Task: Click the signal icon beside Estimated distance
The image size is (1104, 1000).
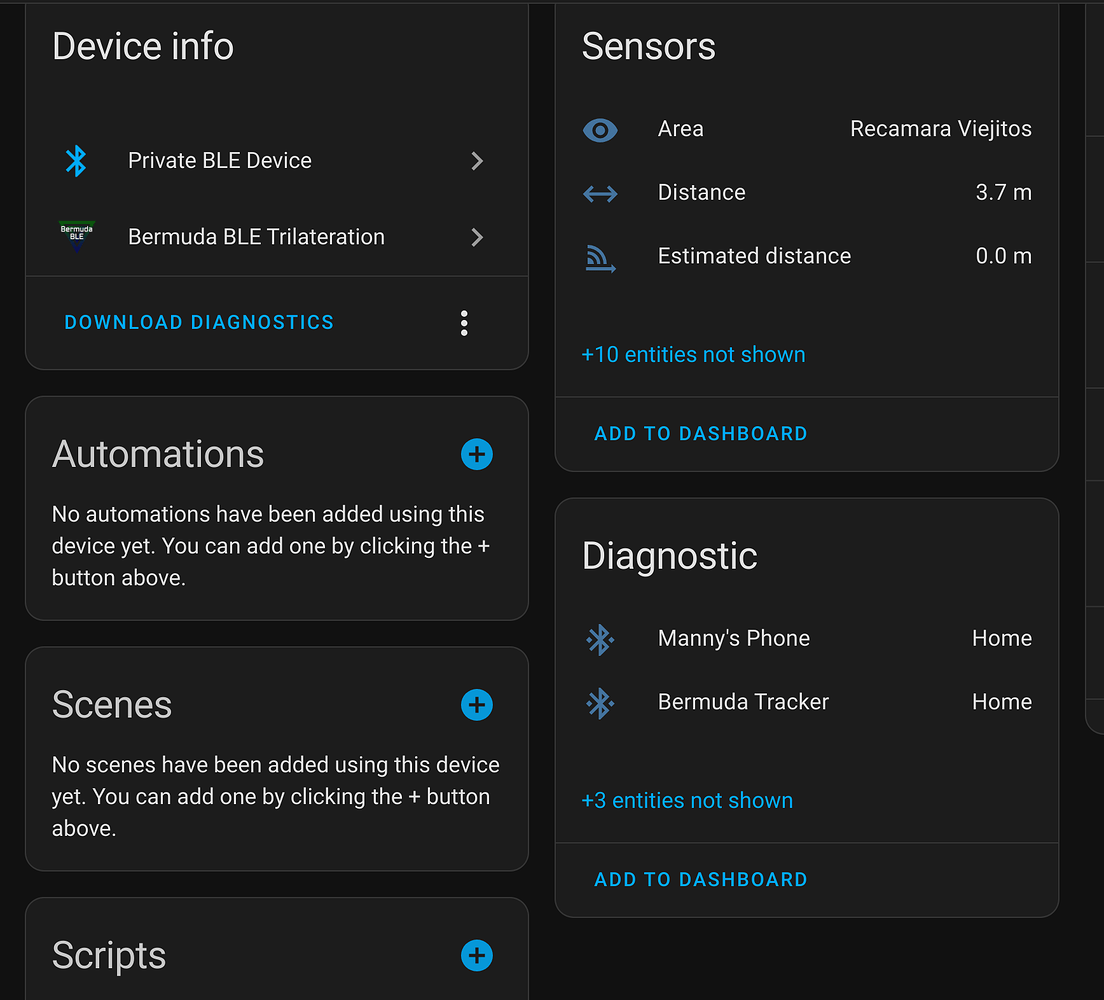Action: (x=600, y=258)
